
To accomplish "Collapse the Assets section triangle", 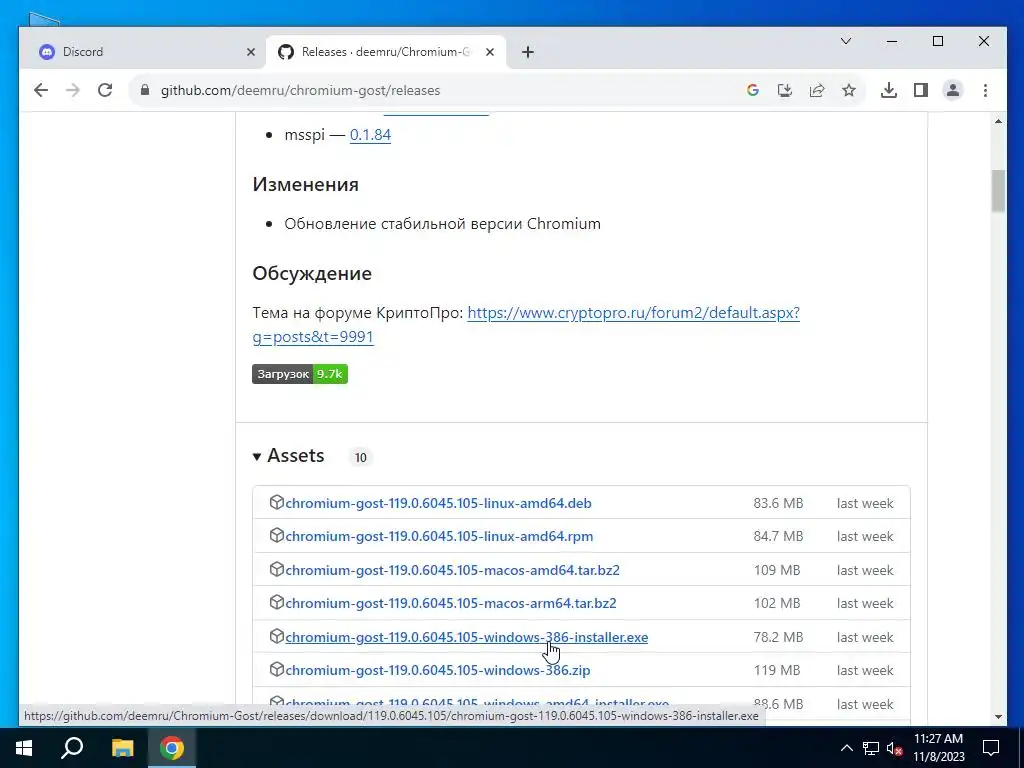I will pos(257,456).
